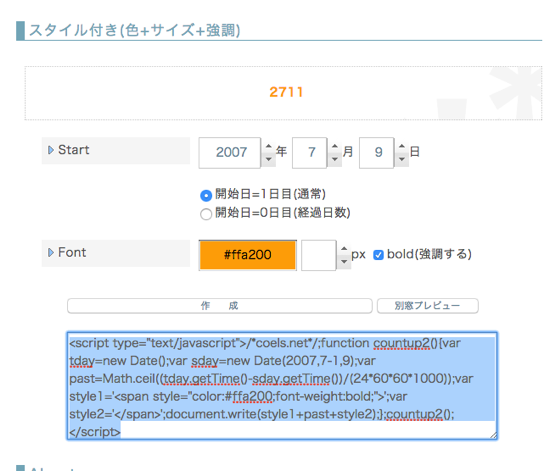Click the Start row label text
This screenshot has height=471, width=550.
(x=74, y=150)
